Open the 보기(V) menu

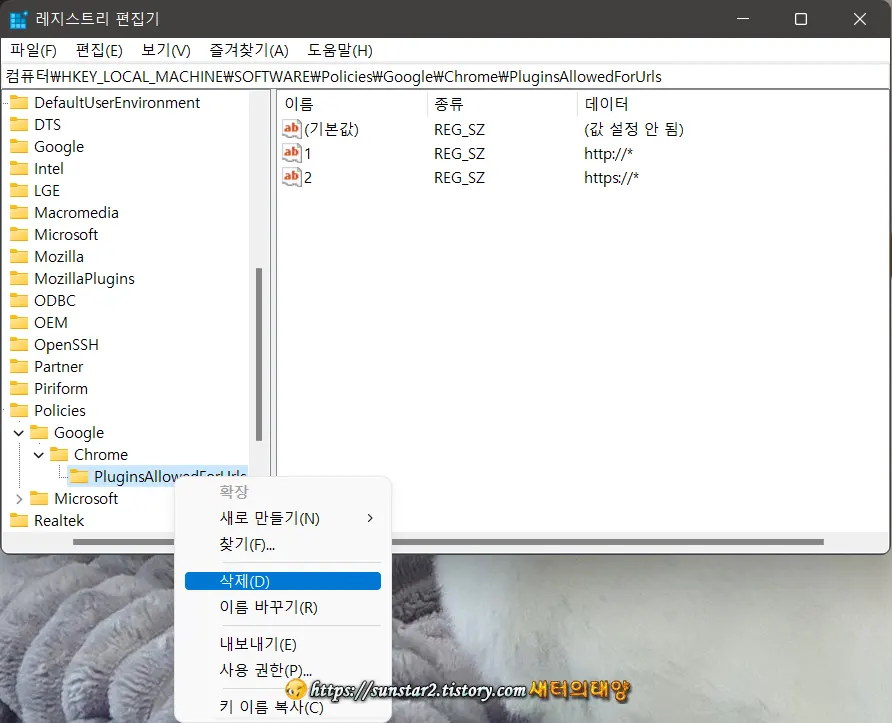pos(166,51)
